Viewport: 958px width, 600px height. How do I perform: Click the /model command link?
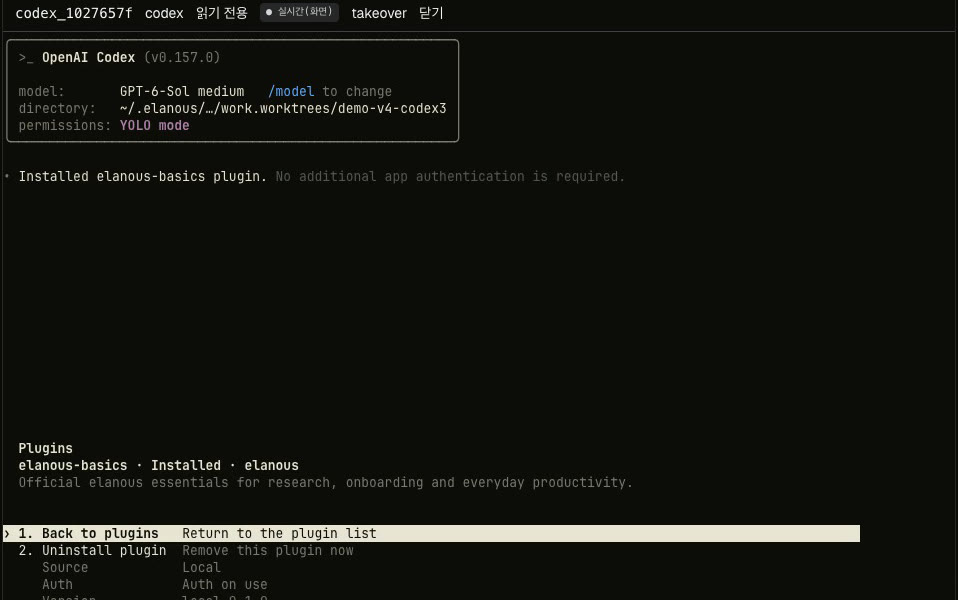pos(291,91)
